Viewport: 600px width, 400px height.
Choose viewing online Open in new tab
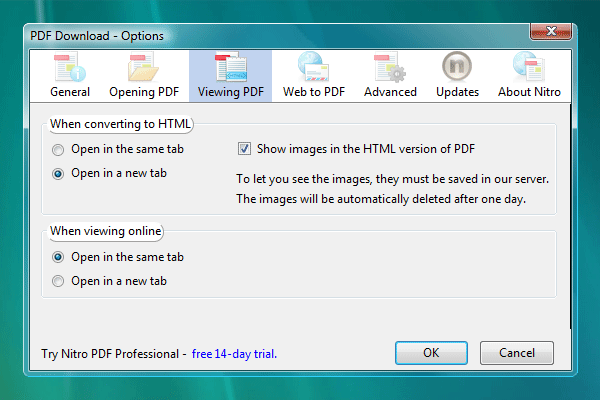[58, 281]
